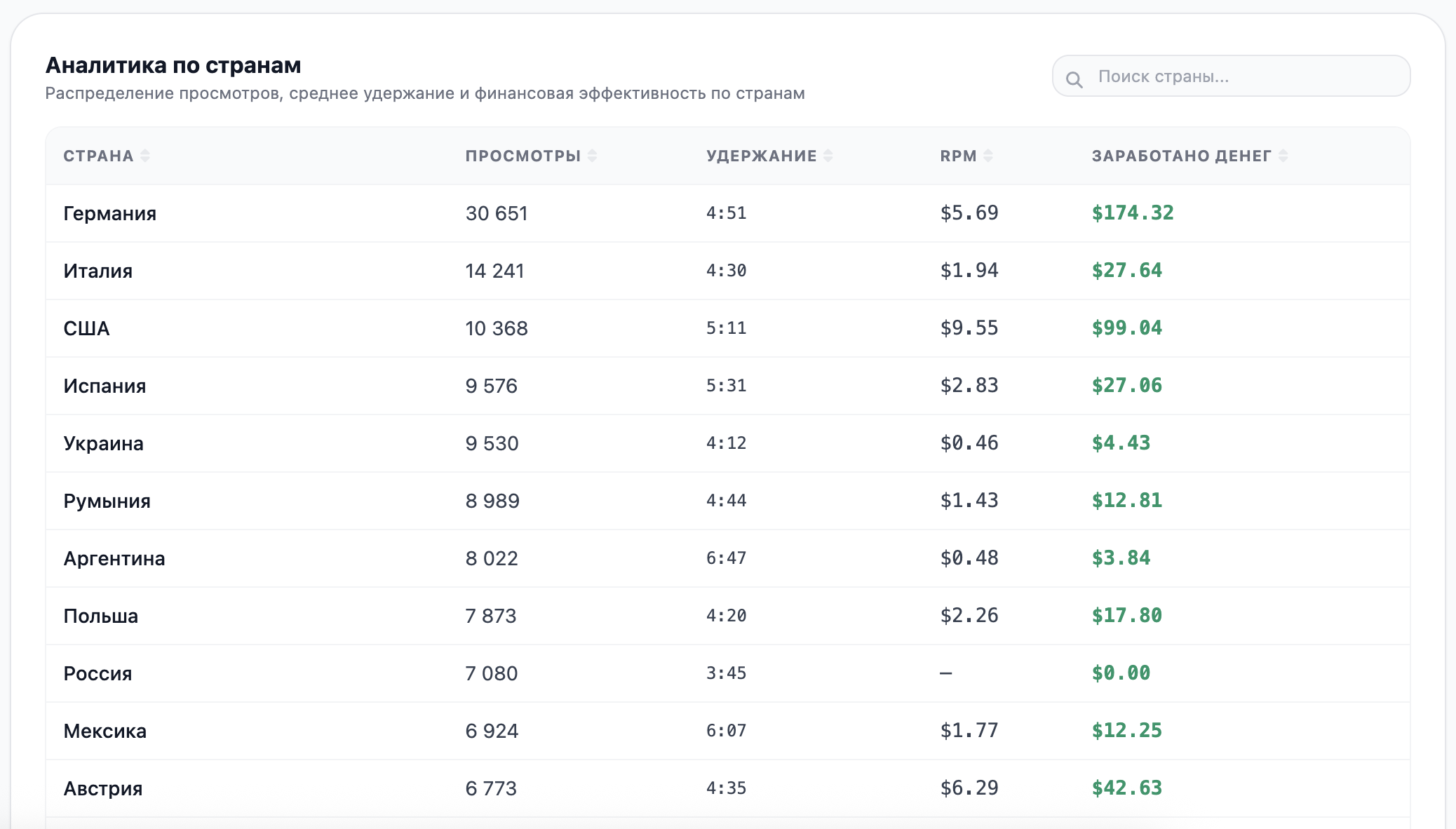This screenshot has width=1456, height=829.
Task: Click the views value '10 368'
Action: pos(497,328)
